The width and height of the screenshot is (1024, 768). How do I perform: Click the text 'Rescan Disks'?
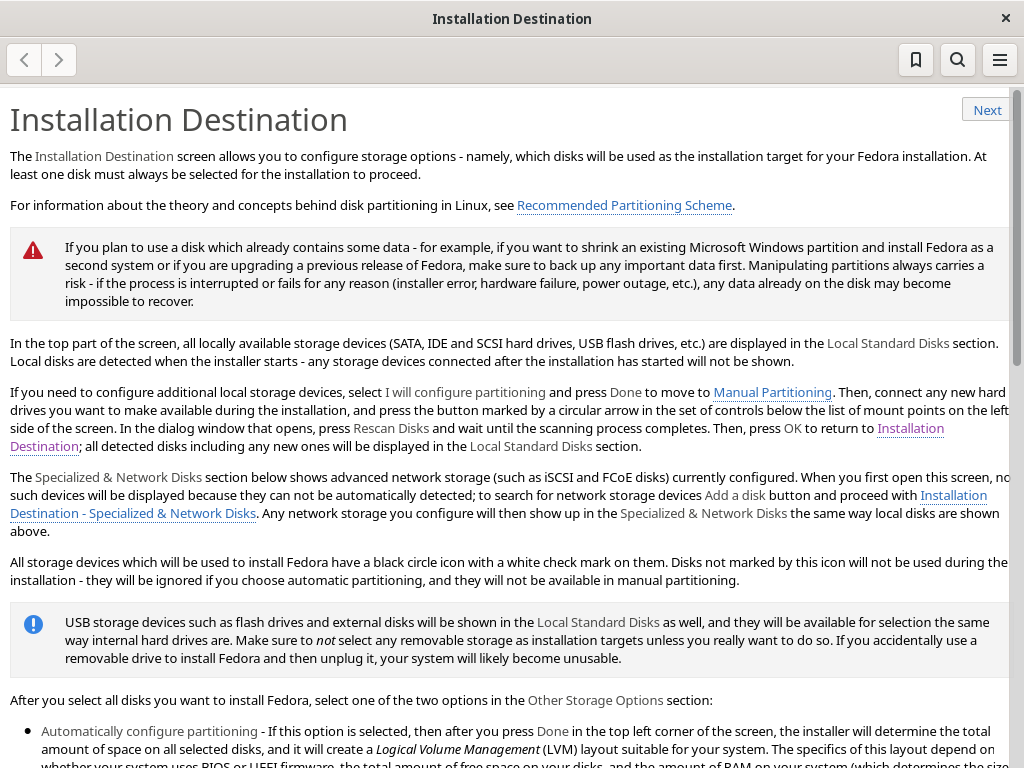click(x=391, y=428)
